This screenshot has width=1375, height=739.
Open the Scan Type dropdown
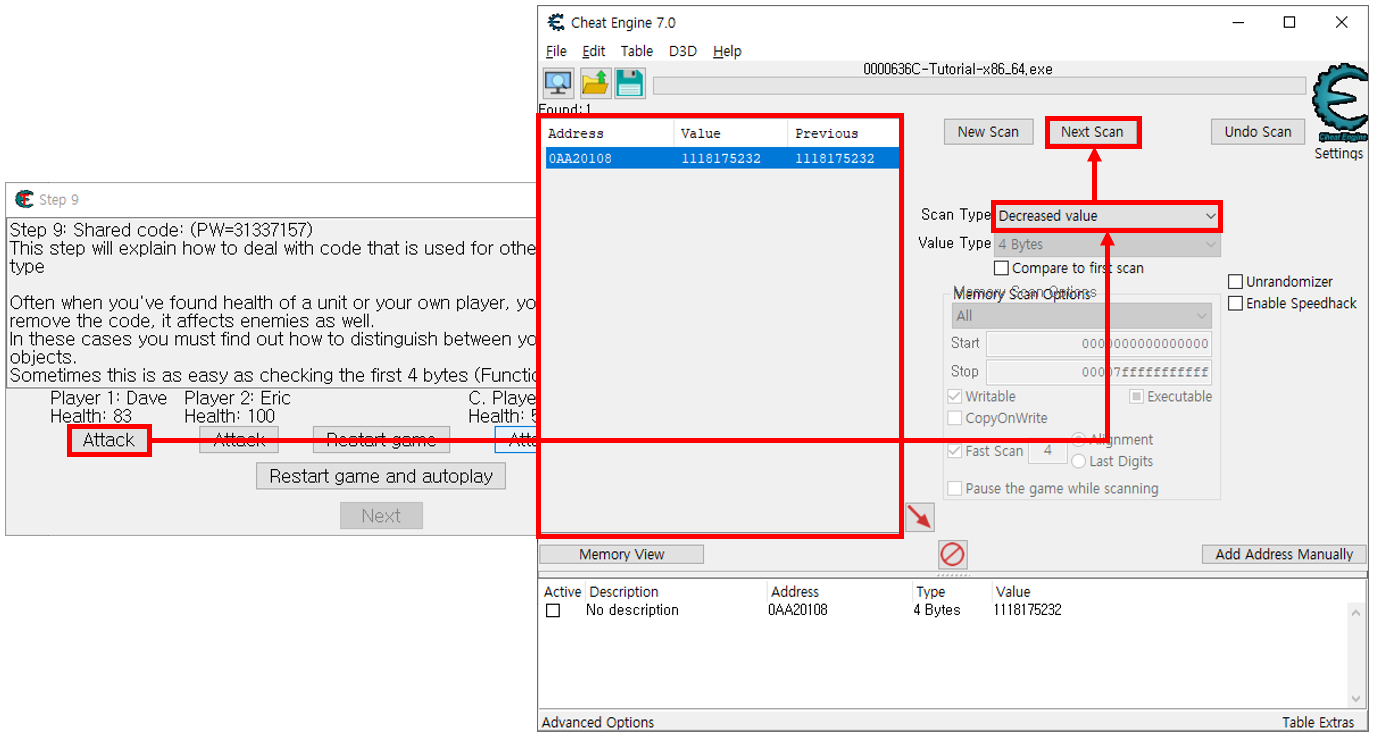tap(1107, 216)
